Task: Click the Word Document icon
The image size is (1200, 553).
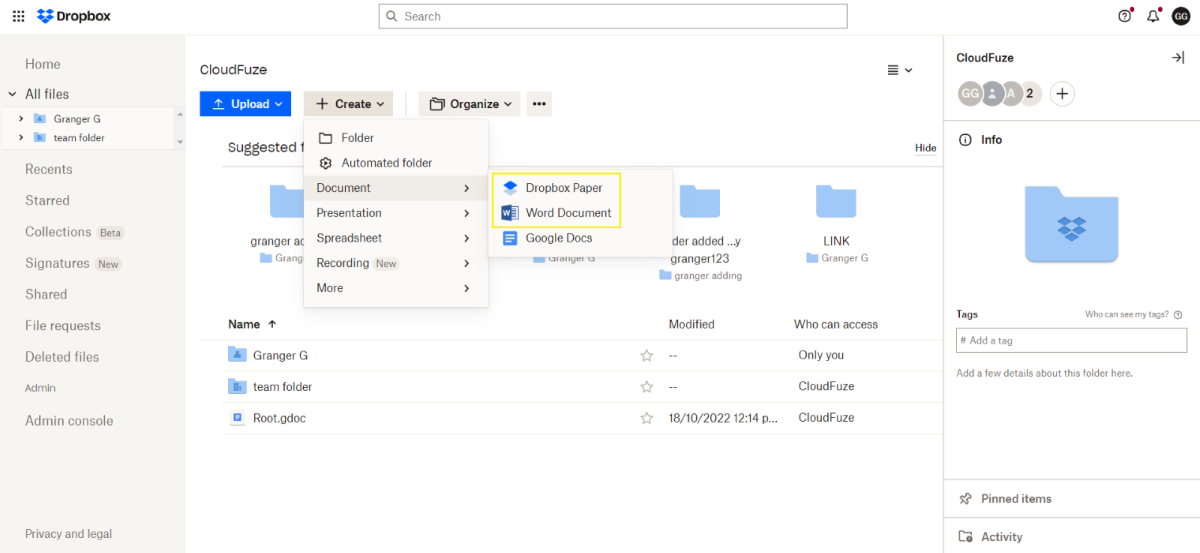Action: (510, 213)
